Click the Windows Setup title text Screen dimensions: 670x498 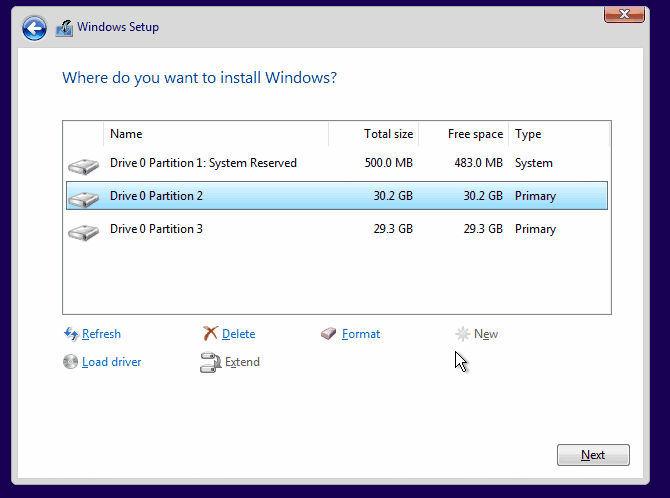[x=118, y=27]
